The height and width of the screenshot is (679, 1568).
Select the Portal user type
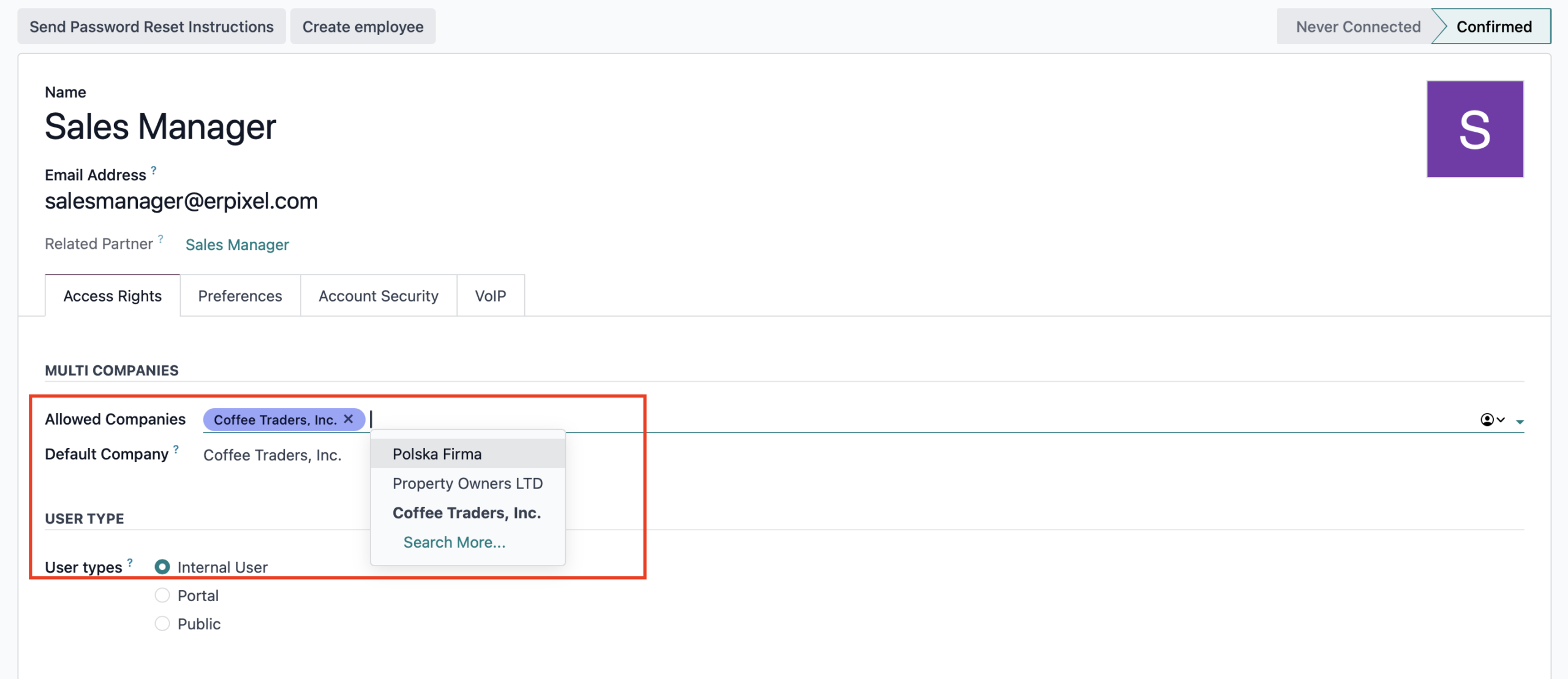click(x=162, y=595)
